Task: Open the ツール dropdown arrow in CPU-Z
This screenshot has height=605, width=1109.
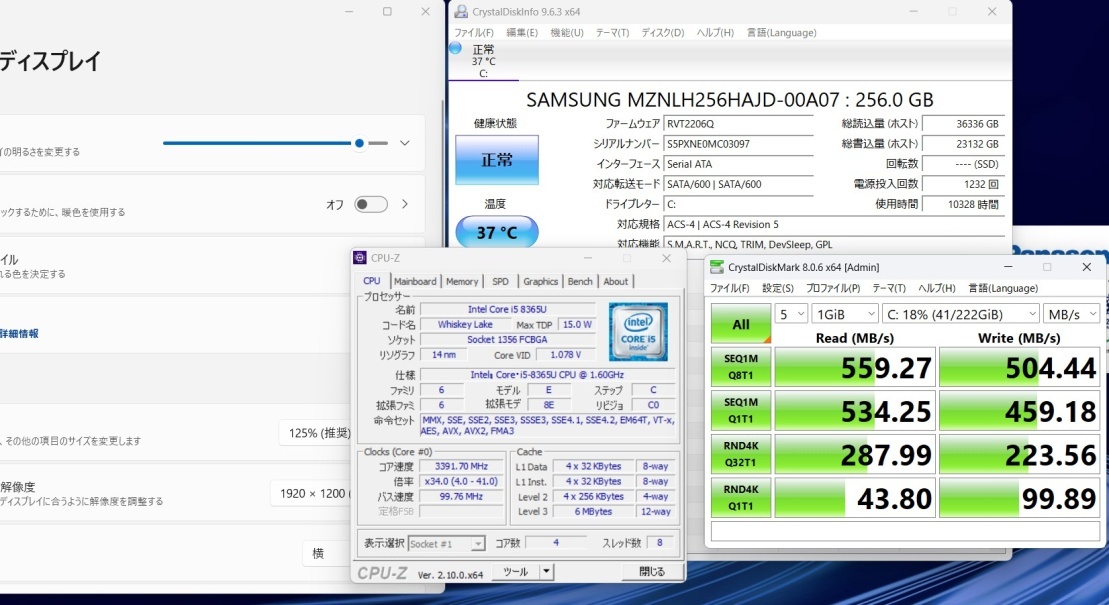Action: click(x=546, y=572)
